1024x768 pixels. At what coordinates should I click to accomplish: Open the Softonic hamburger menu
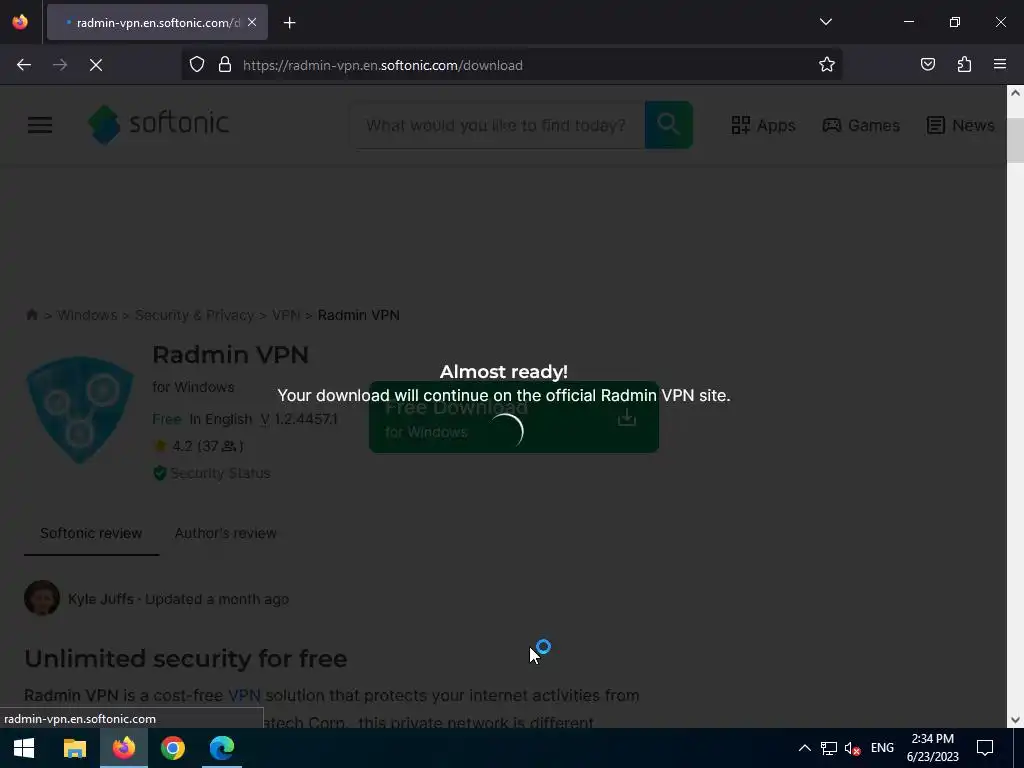tap(40, 125)
